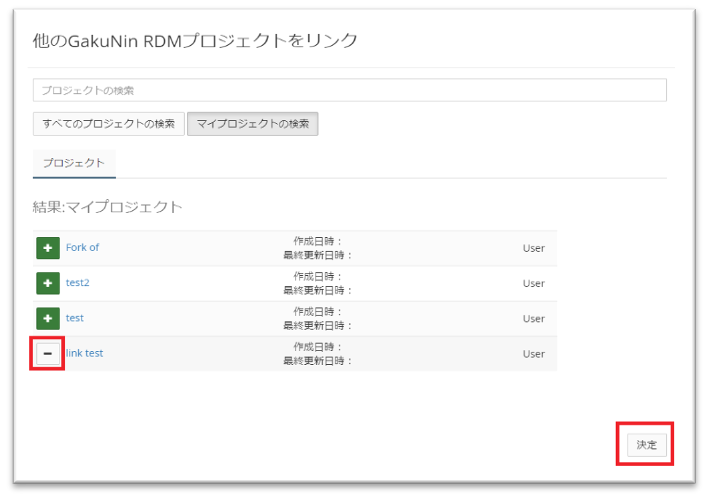Click User text in Fork of row
Image resolution: width=708 pixels, height=499 pixels.
pyautogui.click(x=534, y=248)
